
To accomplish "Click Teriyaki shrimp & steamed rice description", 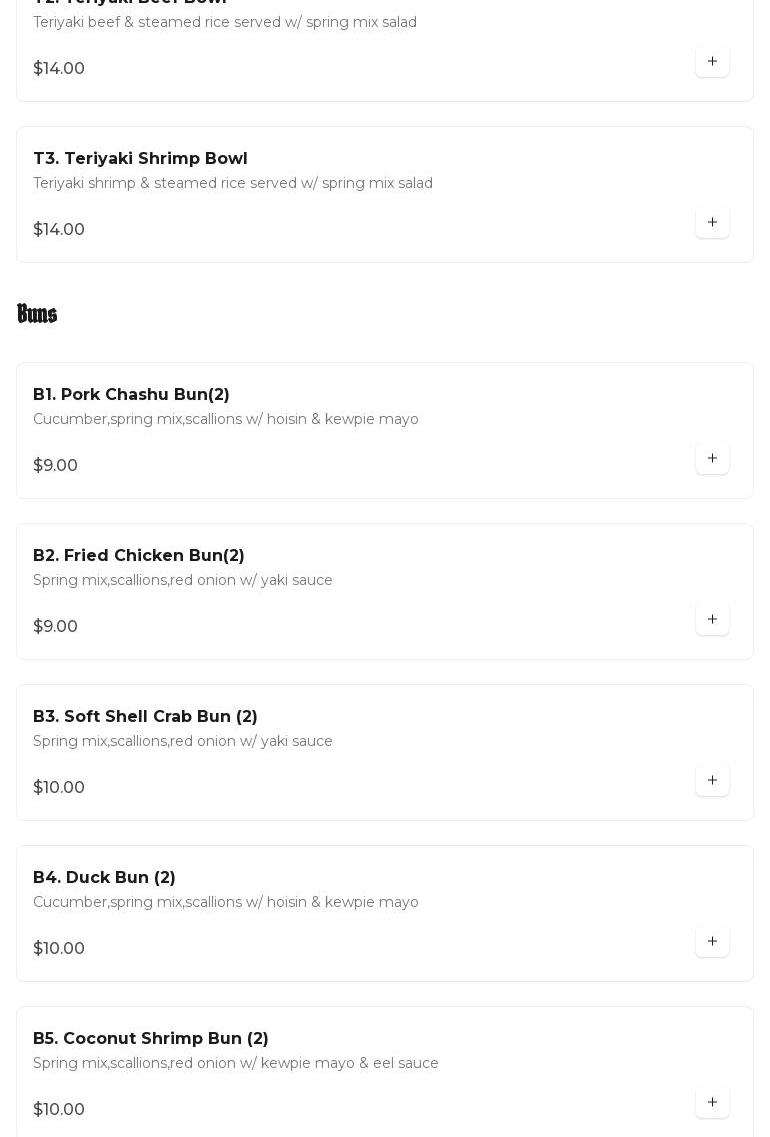I will pyautogui.click(x=233, y=183).
